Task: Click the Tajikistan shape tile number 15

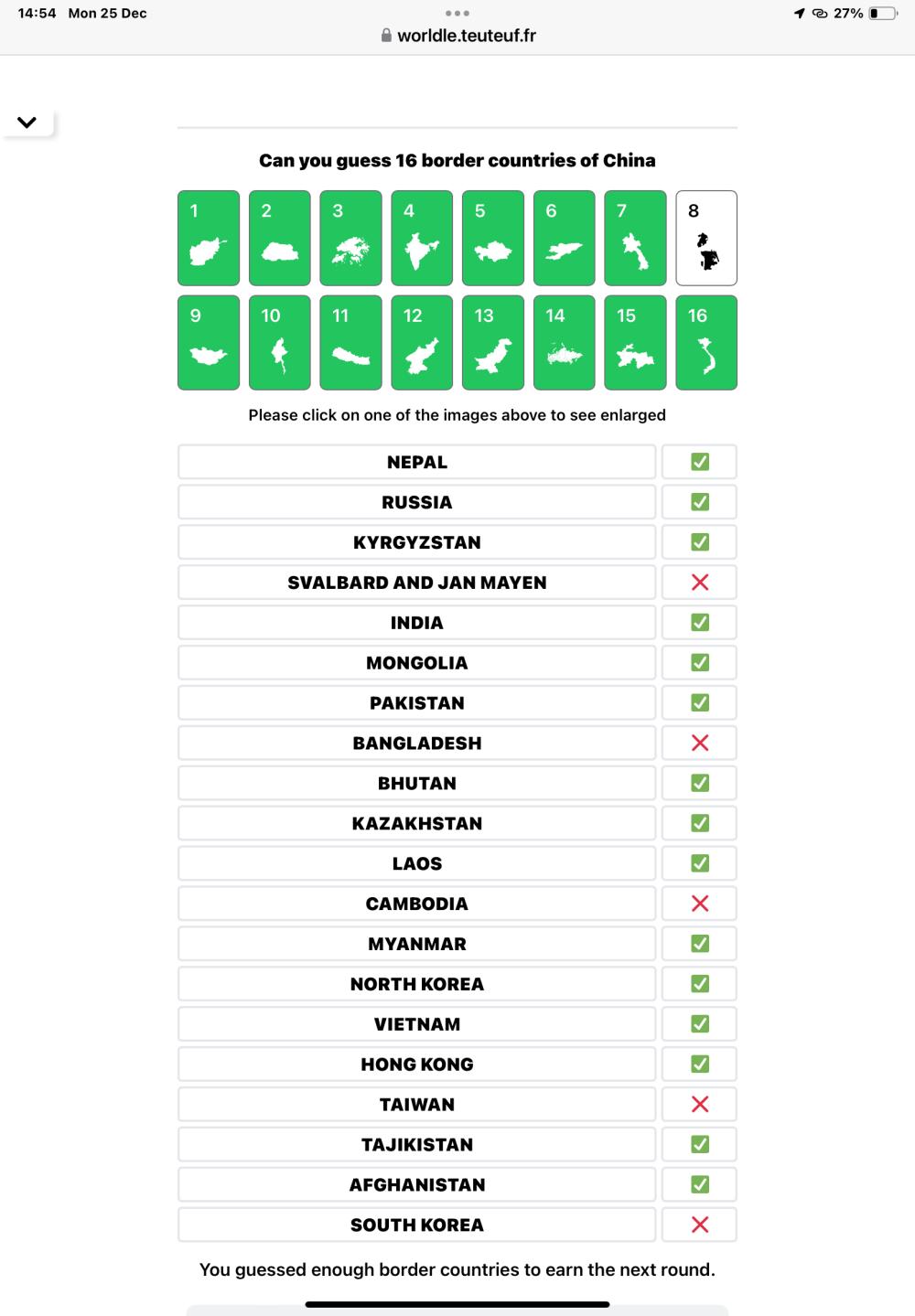Action: 635,343
